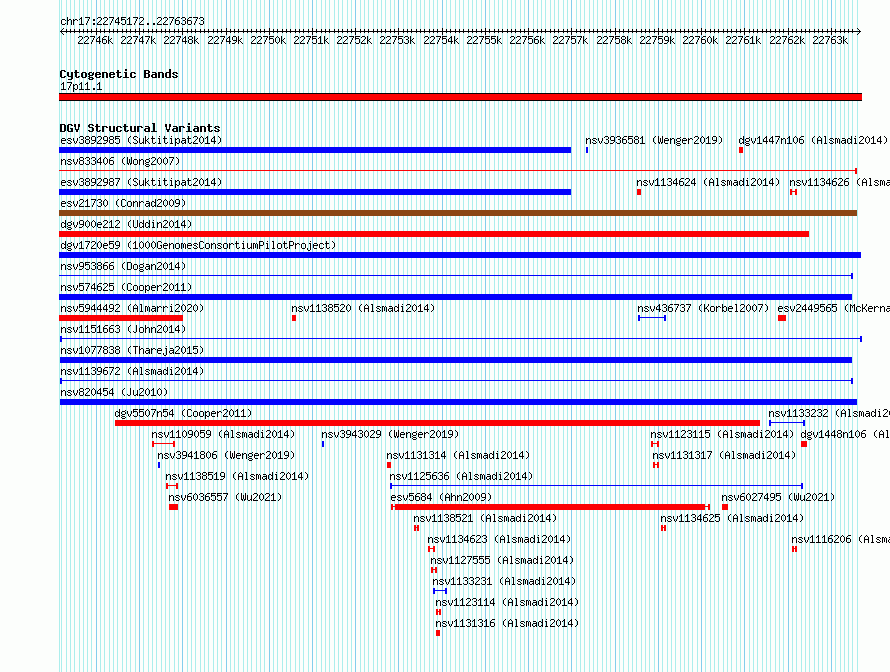Click the nsv3943029 (Wenger2019) label
This screenshot has width=890, height=672.
tap(390, 434)
